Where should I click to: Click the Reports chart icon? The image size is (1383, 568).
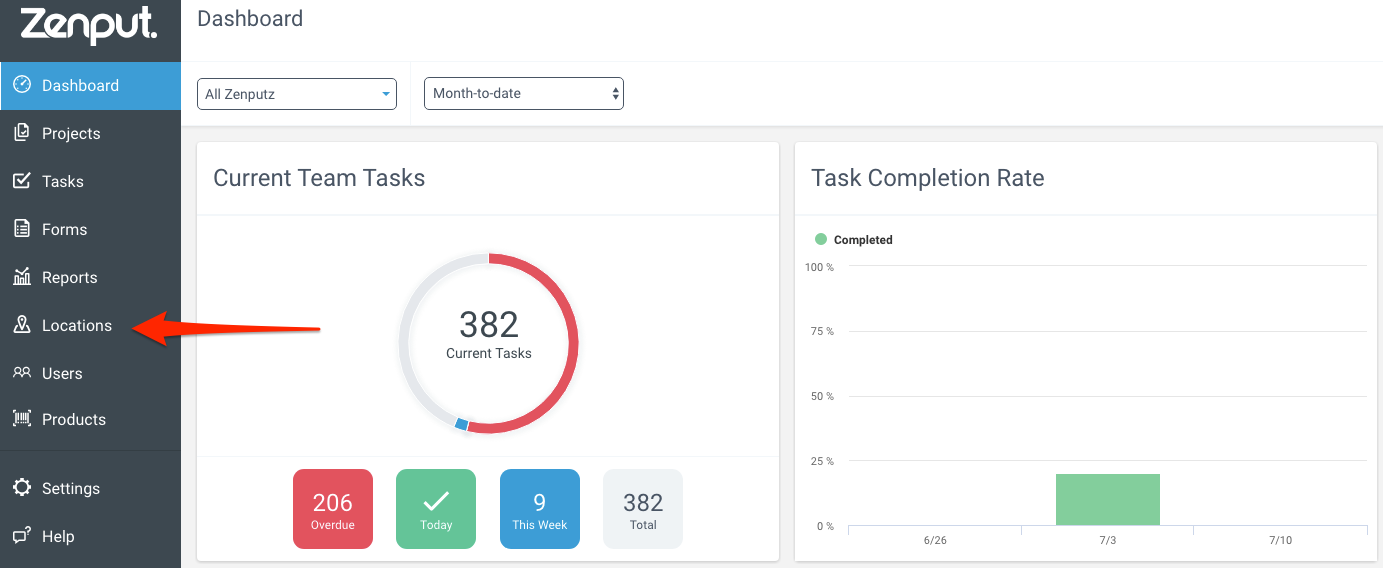(22, 277)
